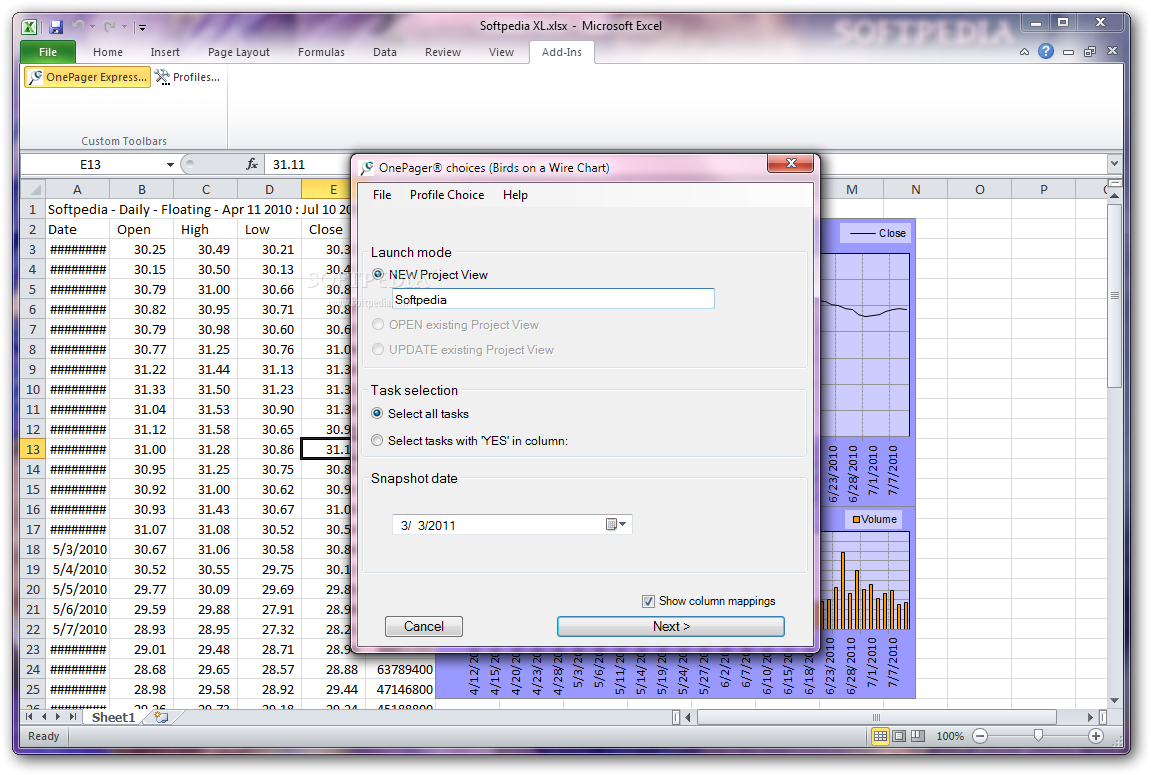The height and width of the screenshot is (775, 1151).
Task: Open the Data ribbon tab
Action: (385, 52)
